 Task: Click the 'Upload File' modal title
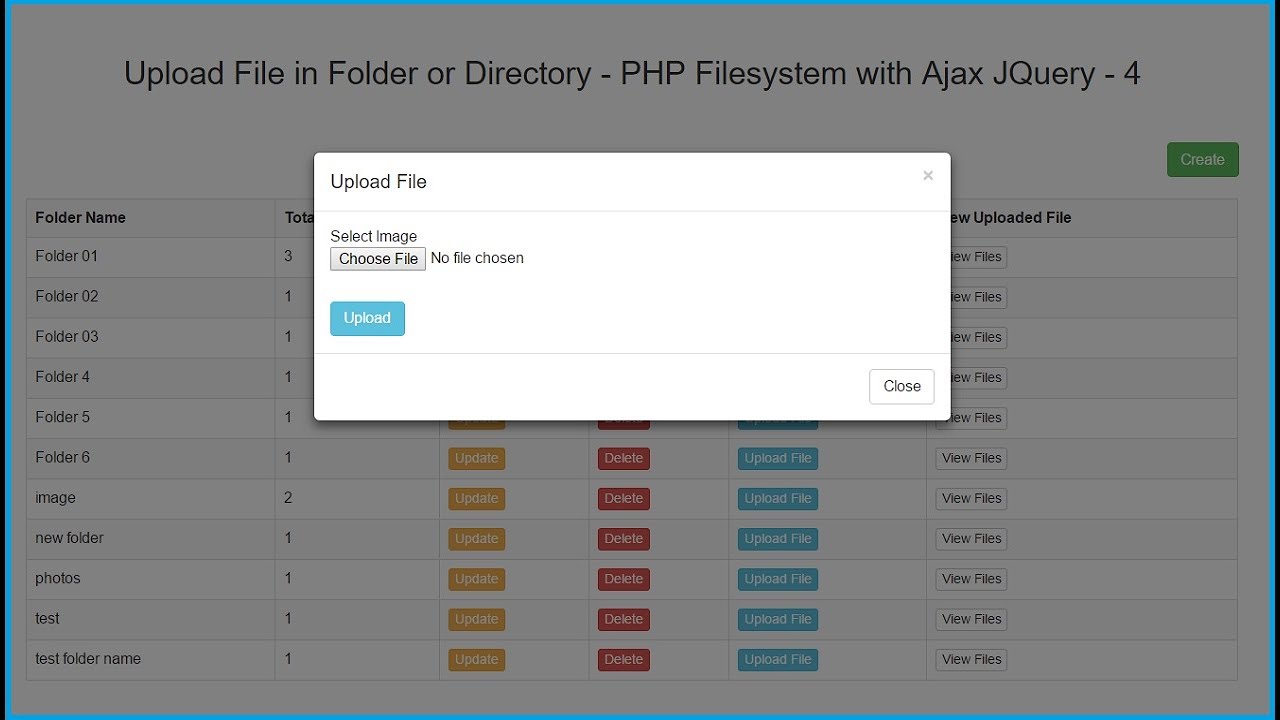tap(379, 182)
